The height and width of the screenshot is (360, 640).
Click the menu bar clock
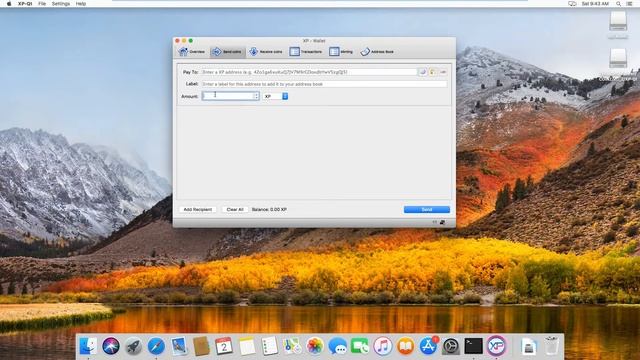[596, 4]
